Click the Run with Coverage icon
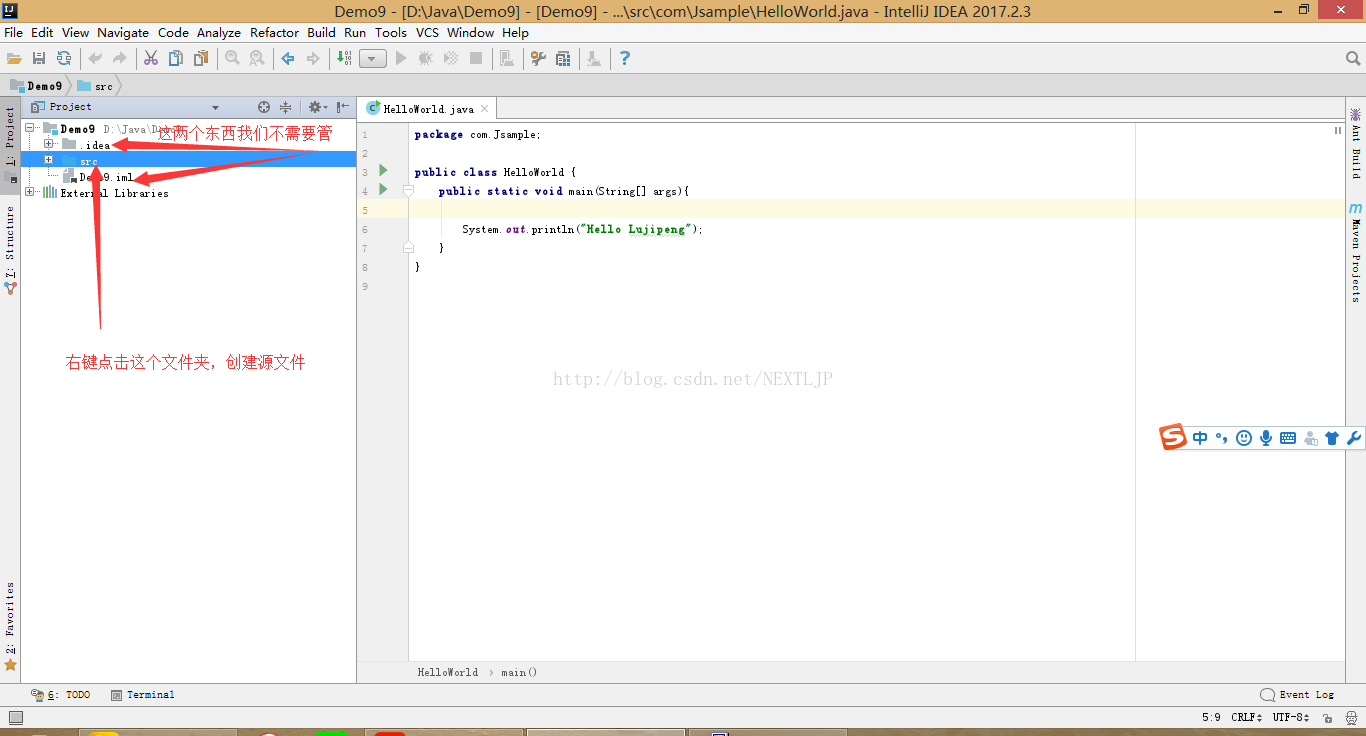The image size is (1366, 736). [x=451, y=58]
